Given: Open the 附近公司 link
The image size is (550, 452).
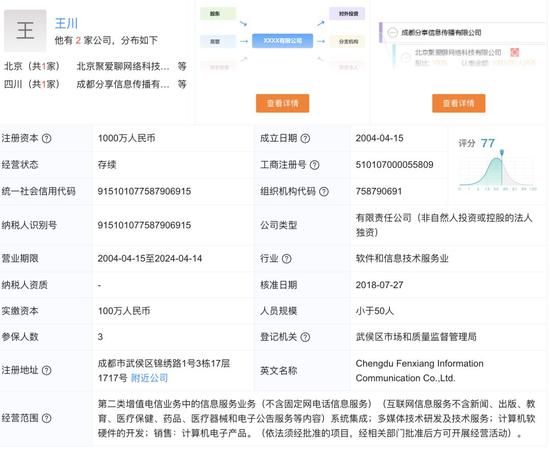Looking at the screenshot, I should pos(149,378).
